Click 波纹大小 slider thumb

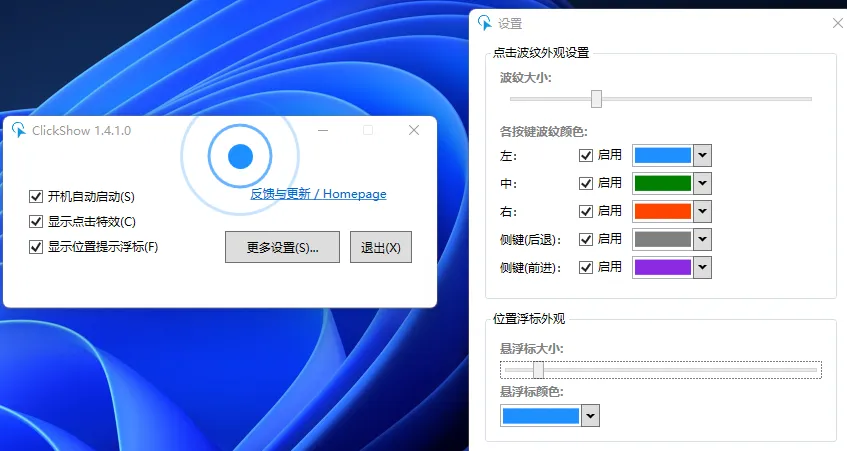tap(596, 99)
